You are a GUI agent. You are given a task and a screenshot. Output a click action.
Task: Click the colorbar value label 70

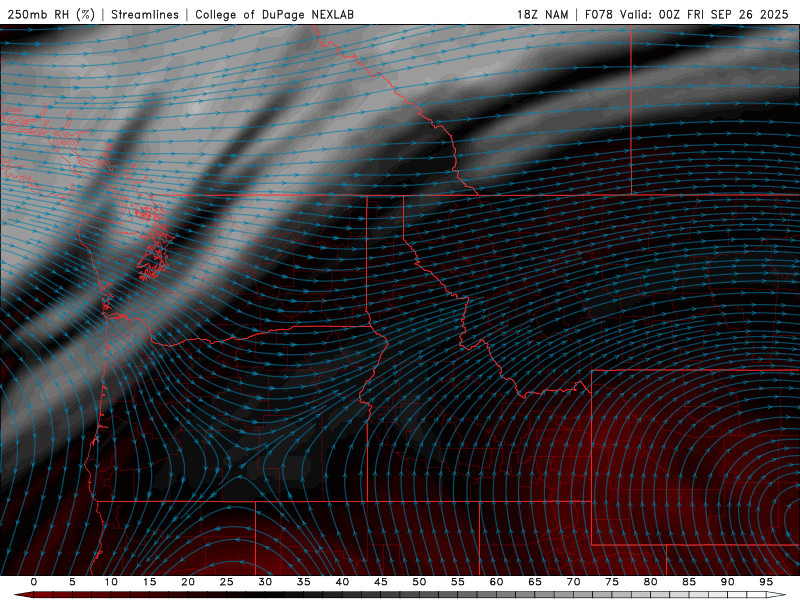pyautogui.click(x=573, y=582)
